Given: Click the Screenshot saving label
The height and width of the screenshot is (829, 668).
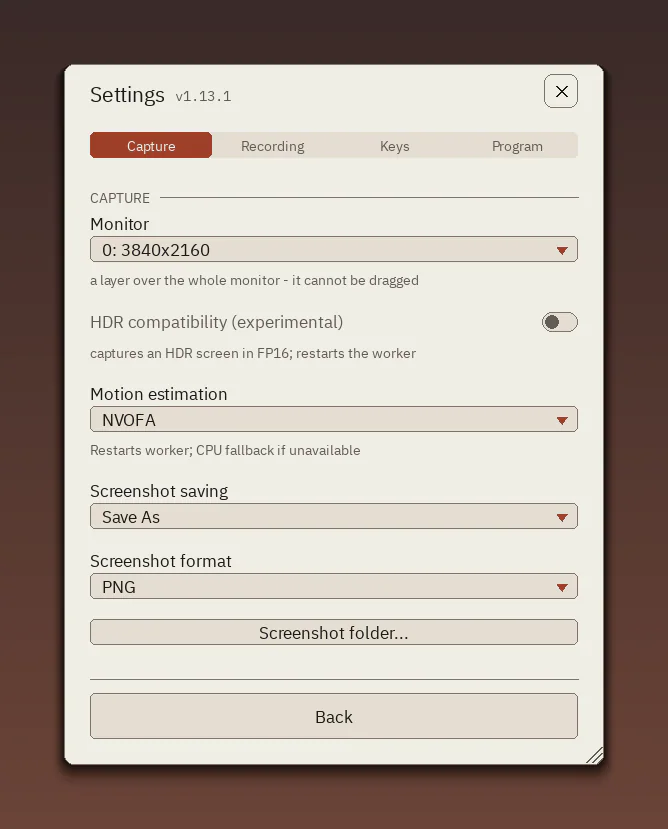Looking at the screenshot, I should point(159,491).
